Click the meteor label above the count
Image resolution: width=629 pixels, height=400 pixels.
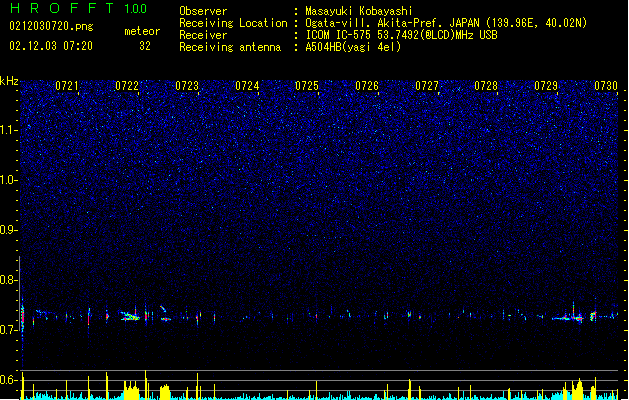click(142, 31)
